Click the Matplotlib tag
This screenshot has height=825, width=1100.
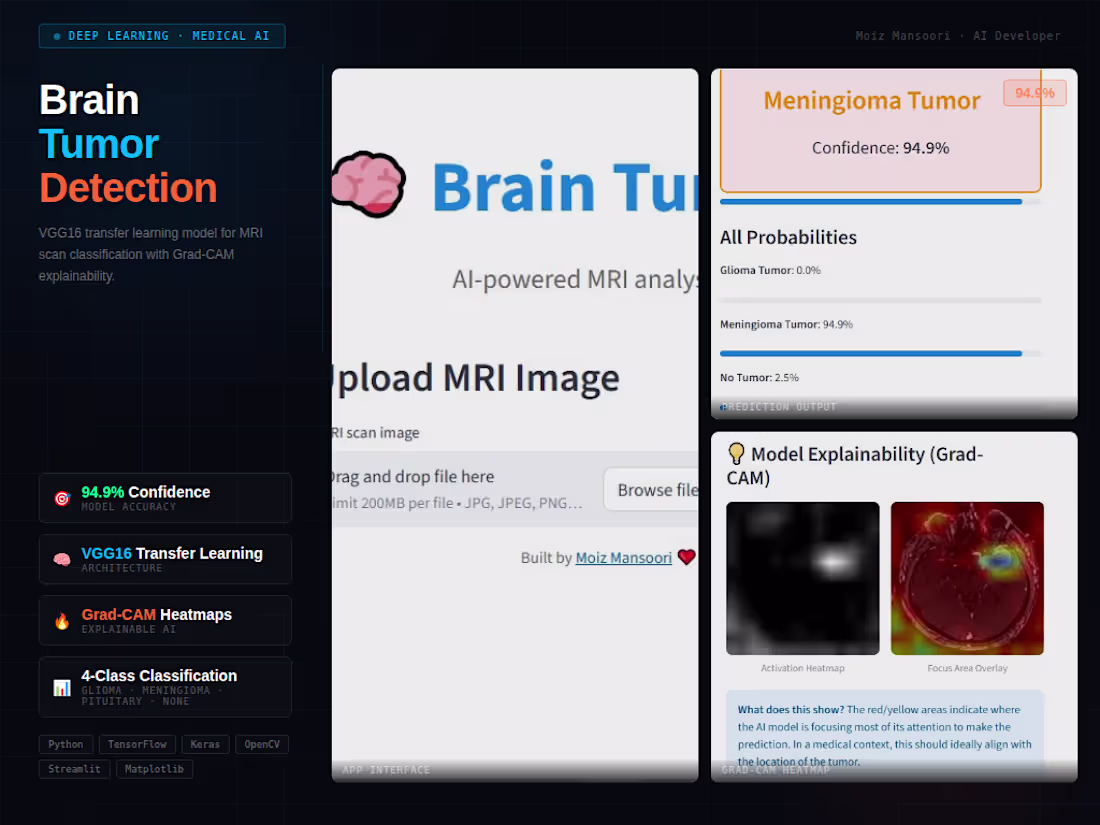coord(154,768)
